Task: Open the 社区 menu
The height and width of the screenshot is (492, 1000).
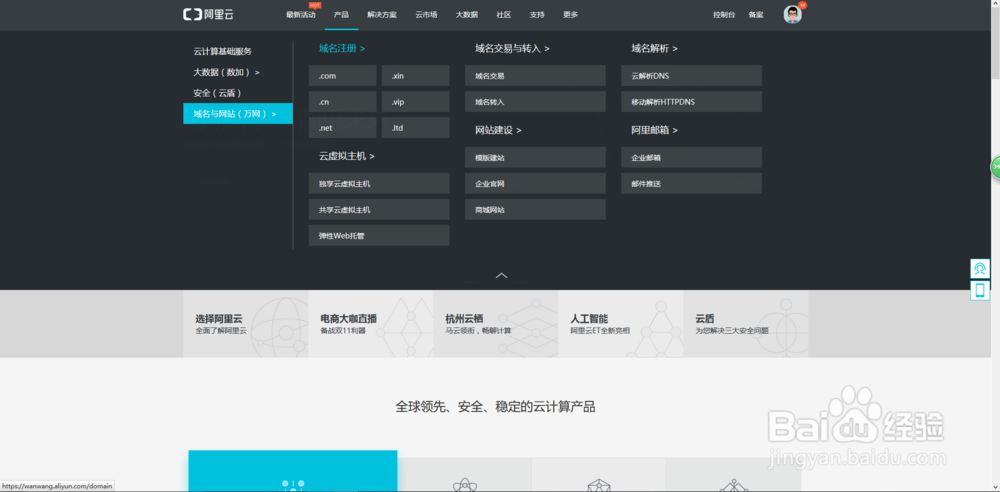Action: click(504, 15)
